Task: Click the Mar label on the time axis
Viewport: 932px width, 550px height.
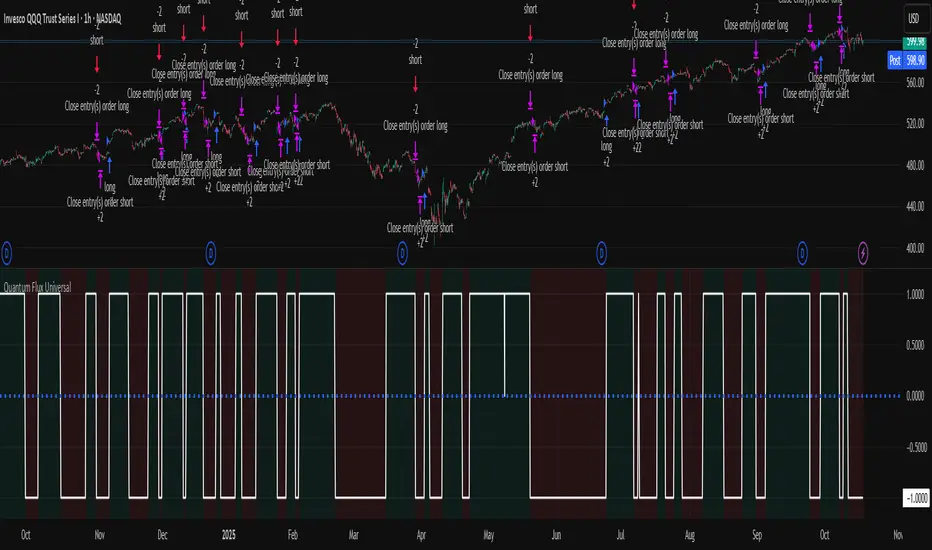Action: click(354, 535)
